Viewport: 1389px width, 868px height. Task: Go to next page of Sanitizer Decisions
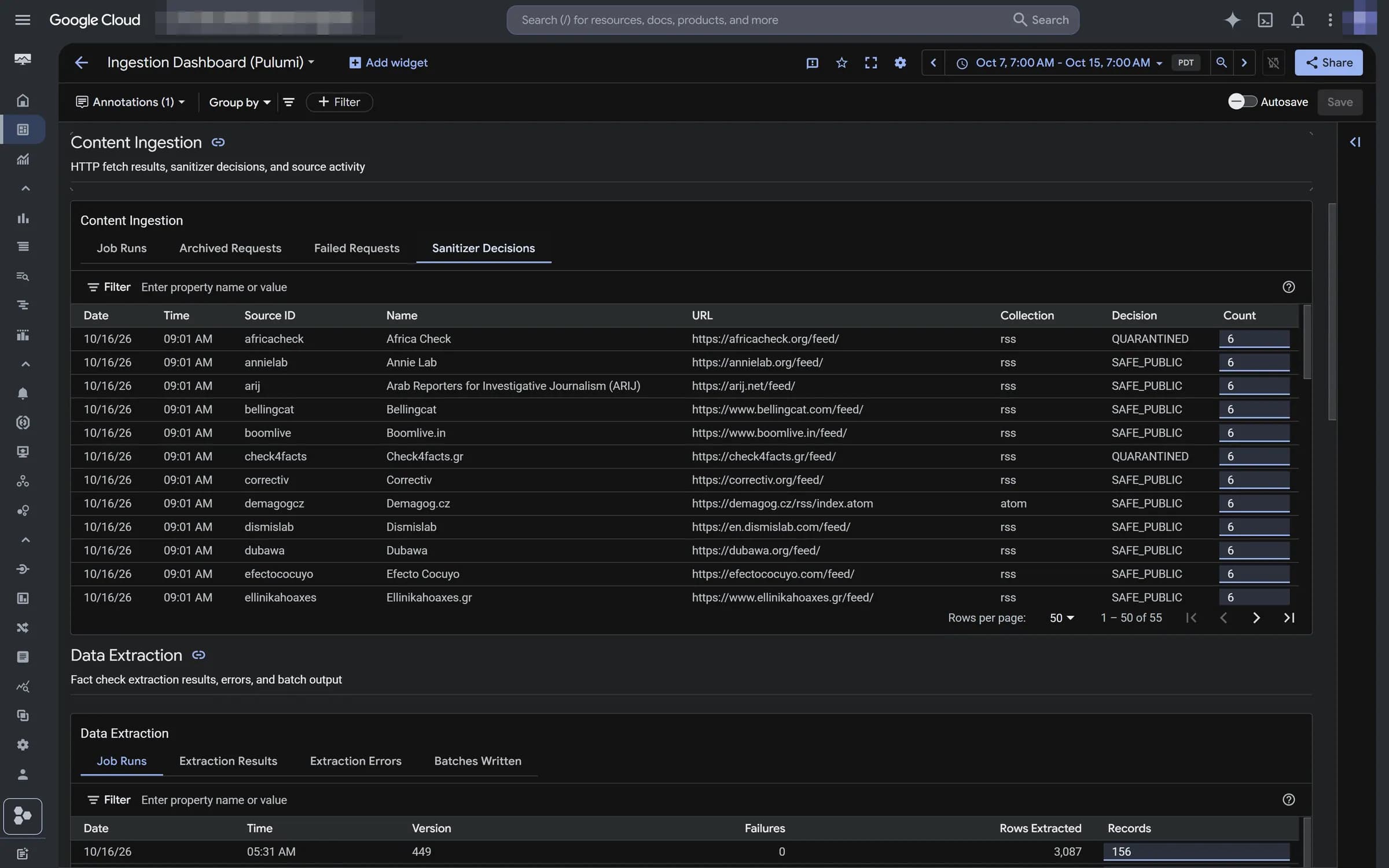1256,617
